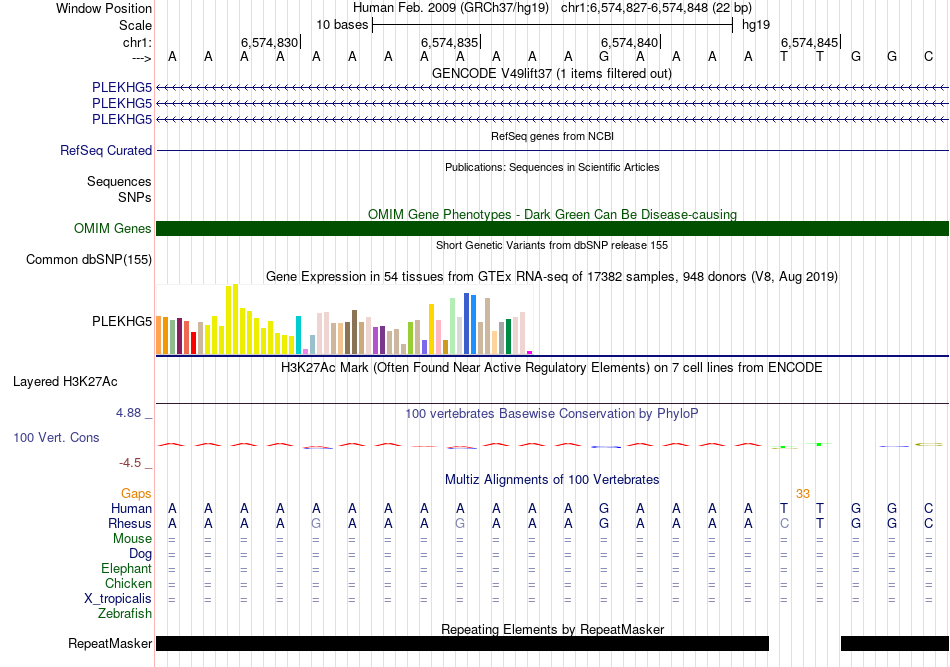The width and height of the screenshot is (950, 667).
Task: Click the tall blue bar in GTEx chart
Action: [x=467, y=324]
